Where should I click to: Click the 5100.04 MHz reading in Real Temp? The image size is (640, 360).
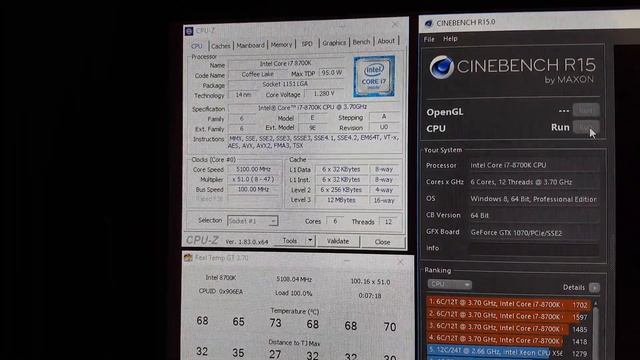pos(294,279)
